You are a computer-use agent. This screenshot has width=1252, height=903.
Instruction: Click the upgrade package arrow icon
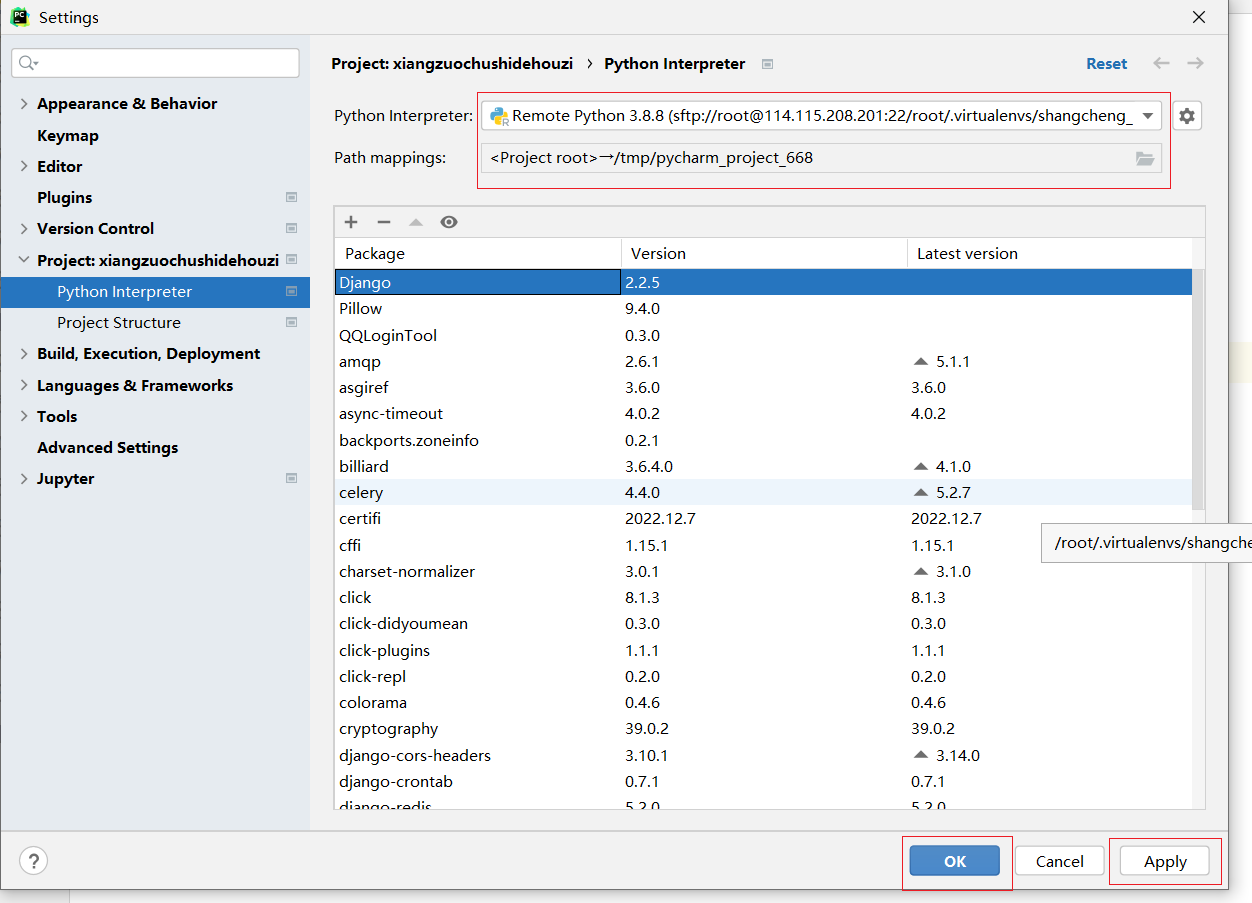(416, 222)
